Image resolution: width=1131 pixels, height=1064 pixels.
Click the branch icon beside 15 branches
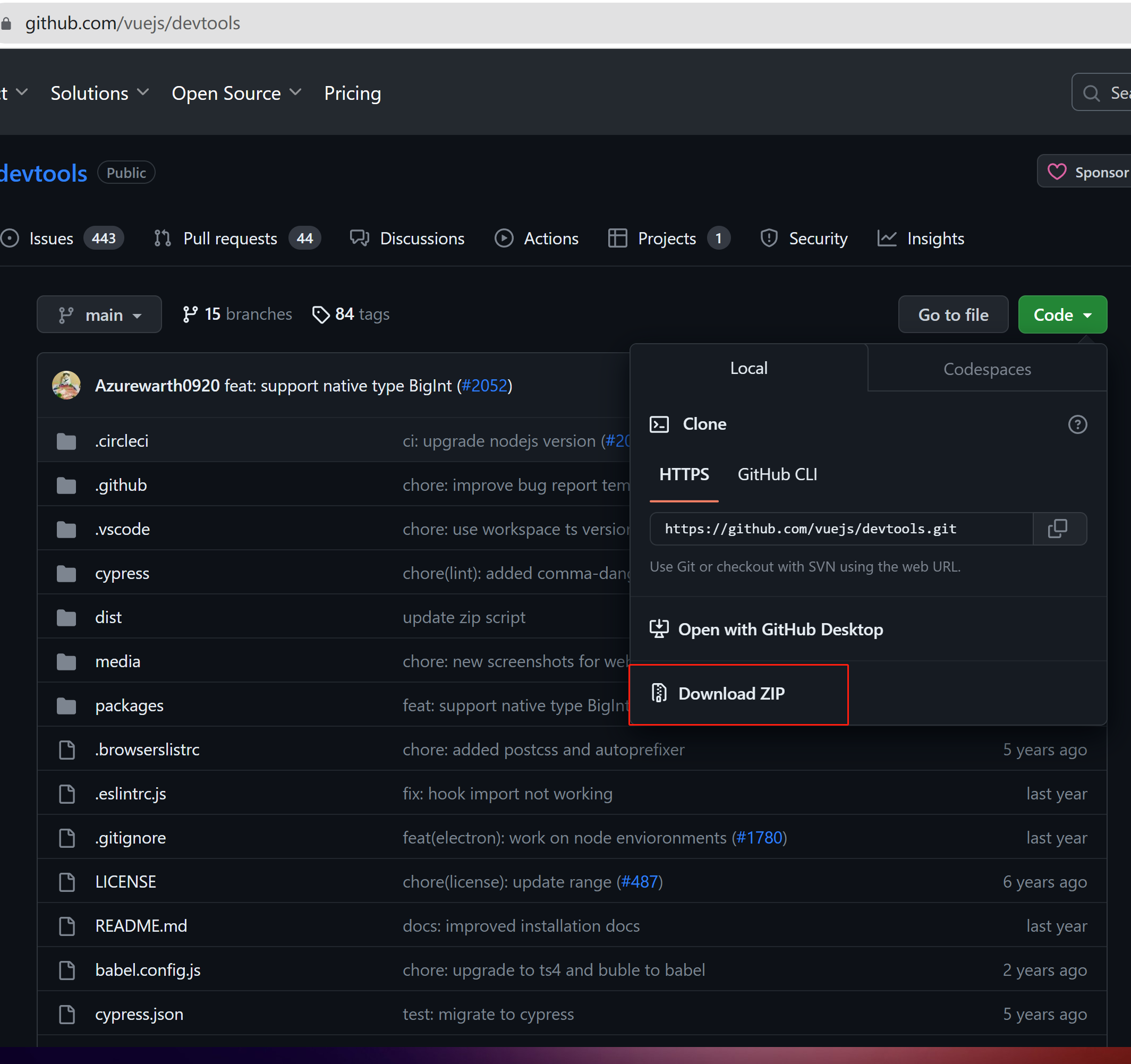tap(190, 314)
